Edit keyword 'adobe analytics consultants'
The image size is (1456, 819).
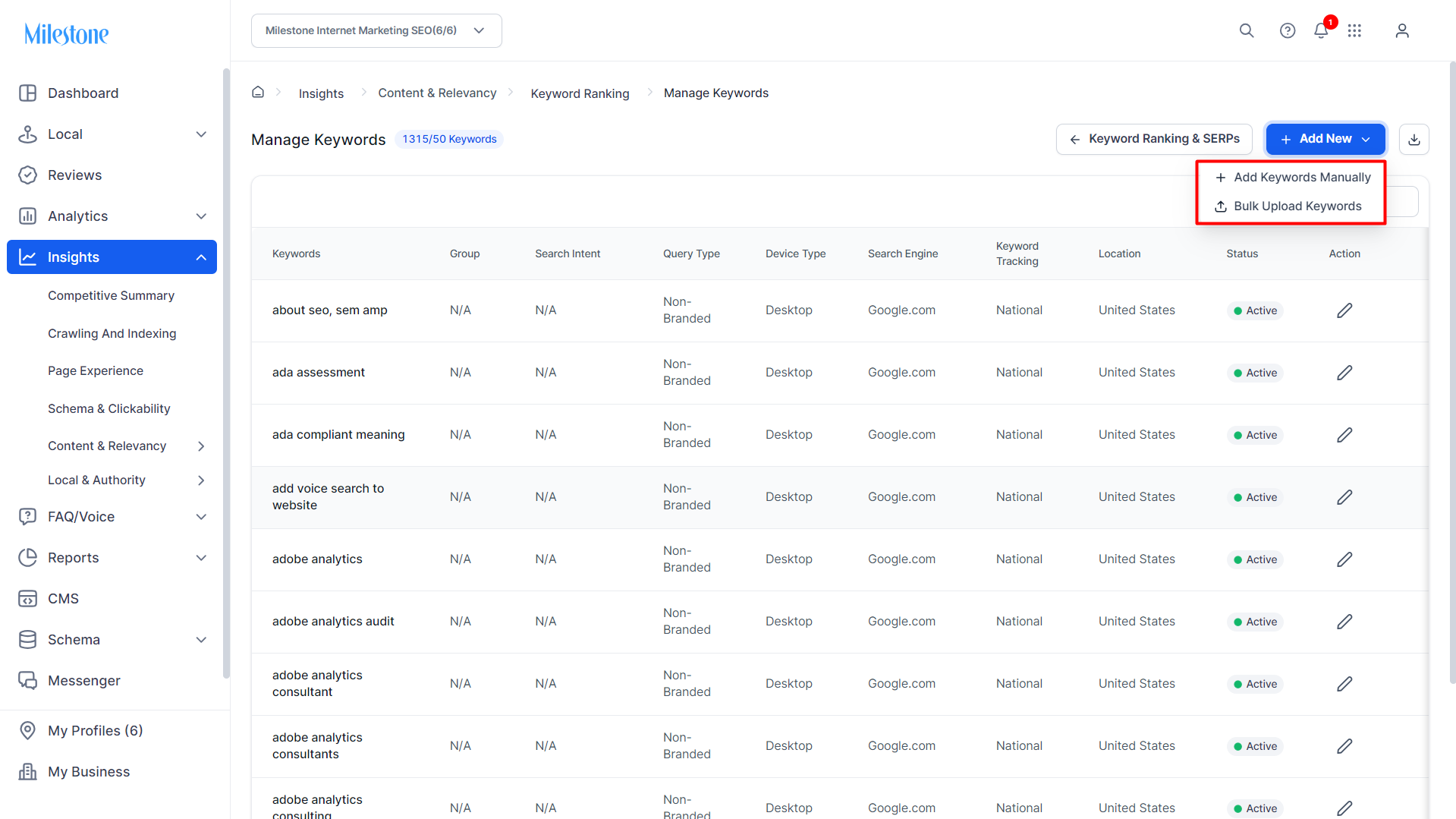click(1344, 746)
